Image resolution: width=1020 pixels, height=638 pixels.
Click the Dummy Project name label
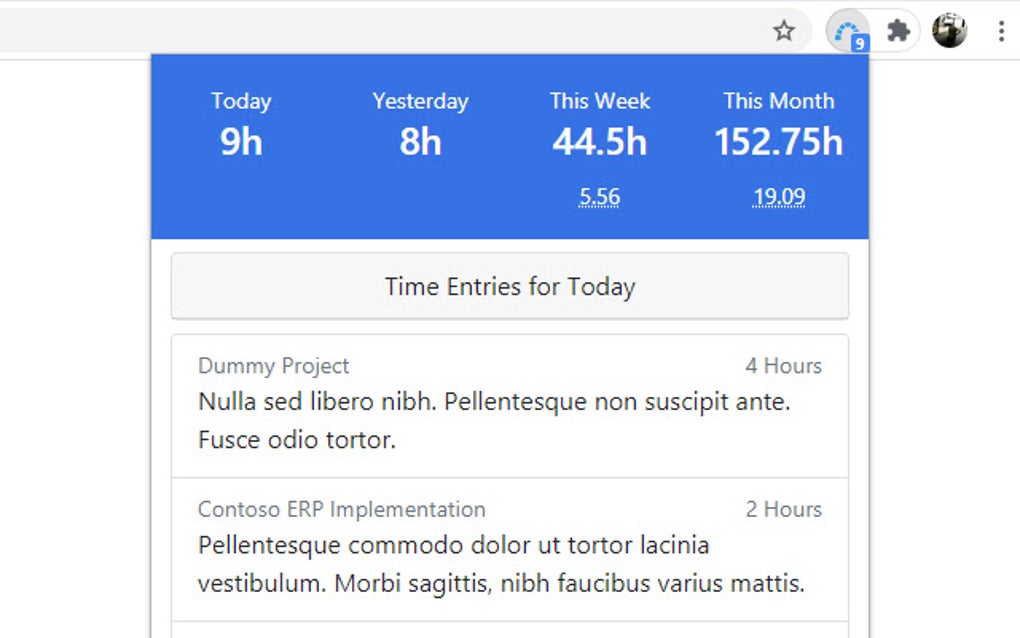click(x=274, y=366)
